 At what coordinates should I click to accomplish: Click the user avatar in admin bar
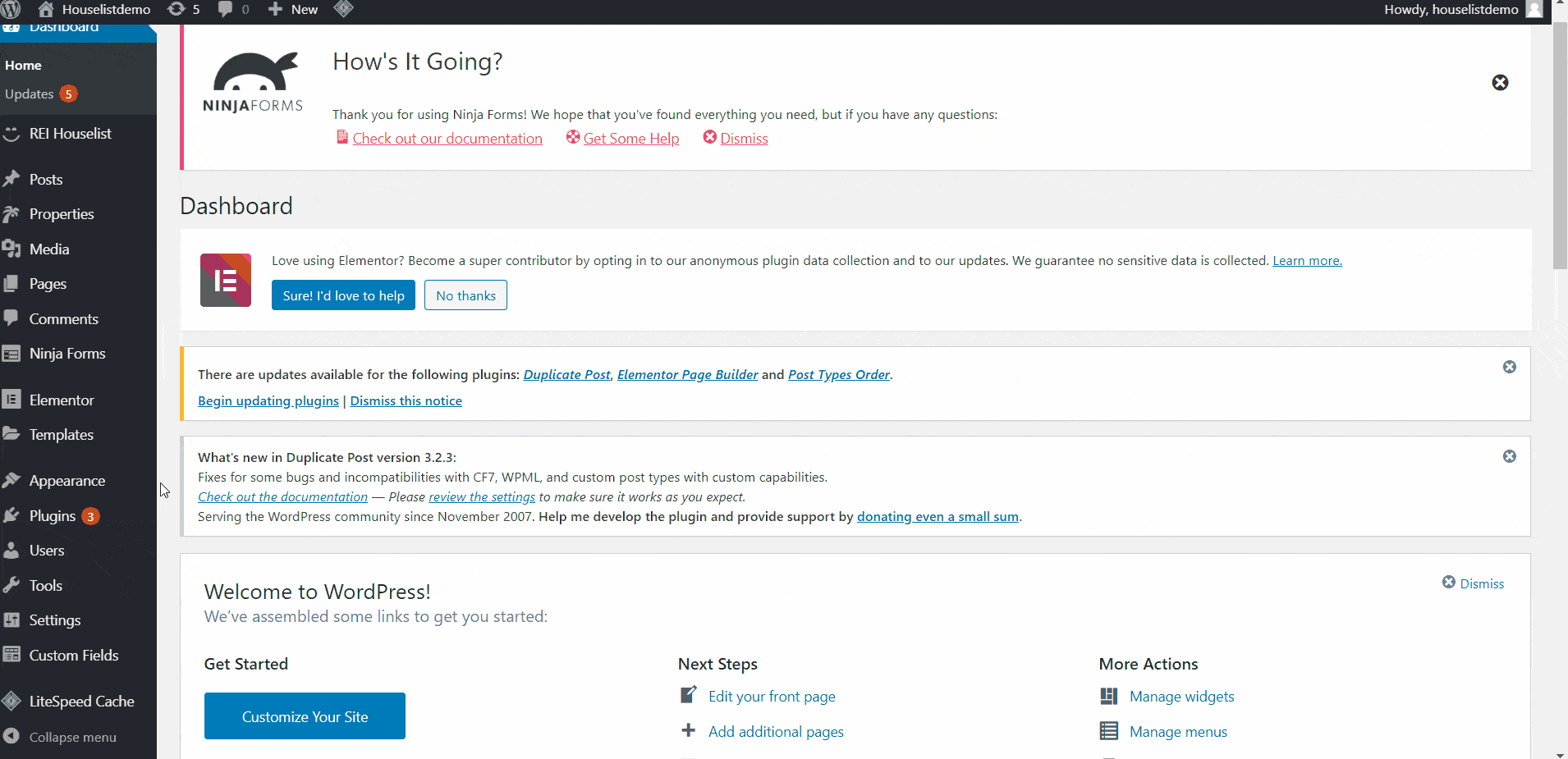1534,9
